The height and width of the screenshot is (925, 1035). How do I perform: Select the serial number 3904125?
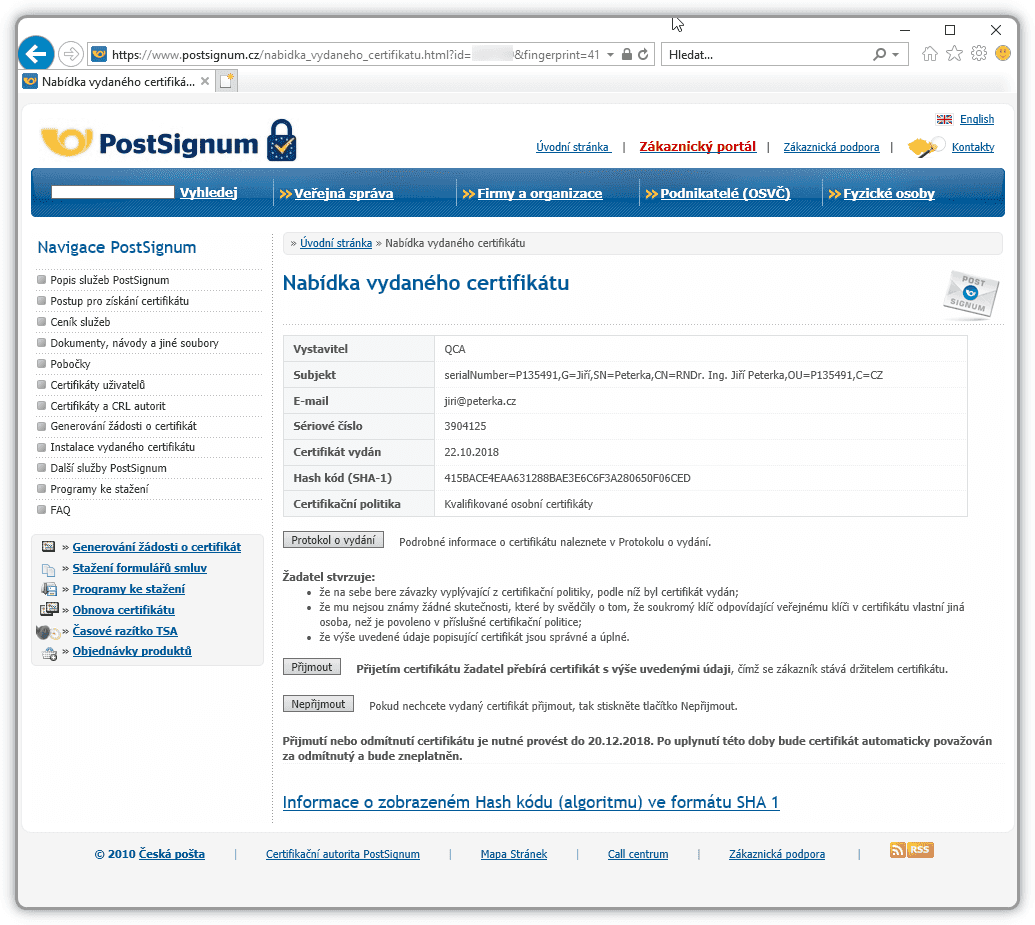[x=465, y=427]
